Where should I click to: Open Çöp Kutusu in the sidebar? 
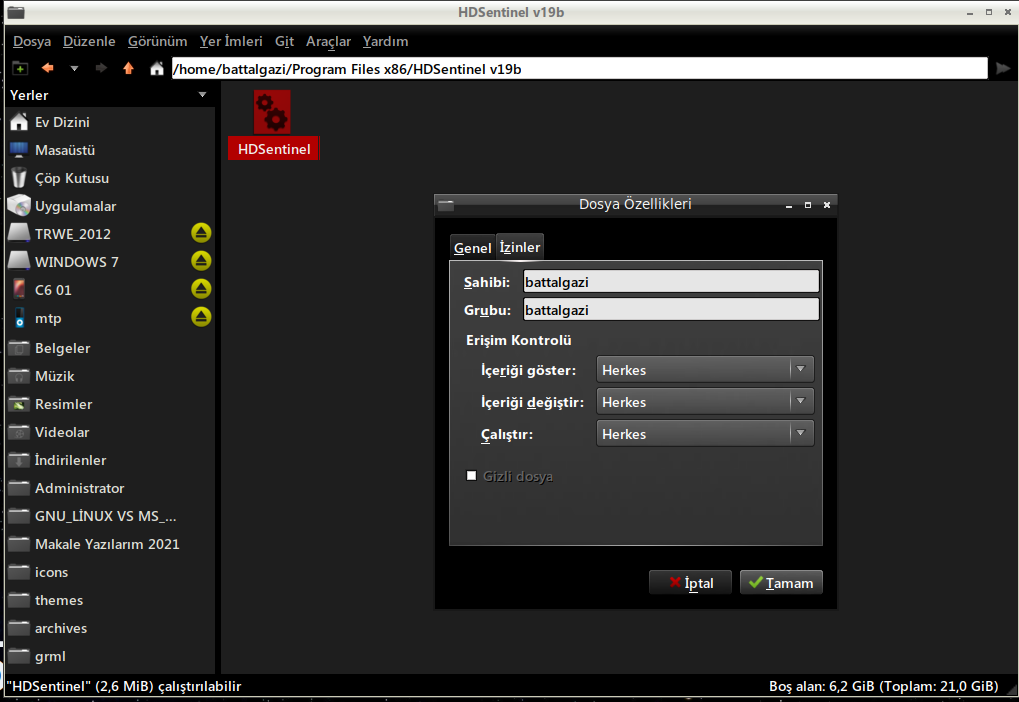(110, 178)
